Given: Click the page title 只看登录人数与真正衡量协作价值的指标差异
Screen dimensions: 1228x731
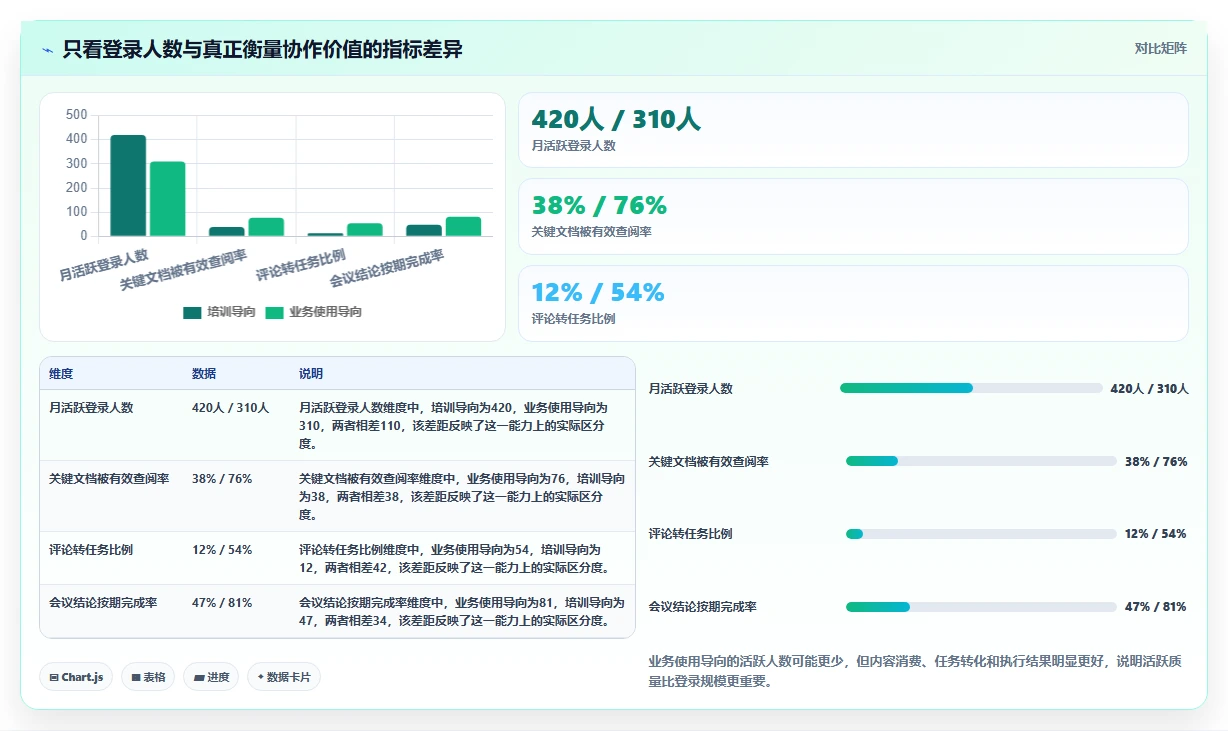Looking at the screenshot, I should [x=263, y=49].
